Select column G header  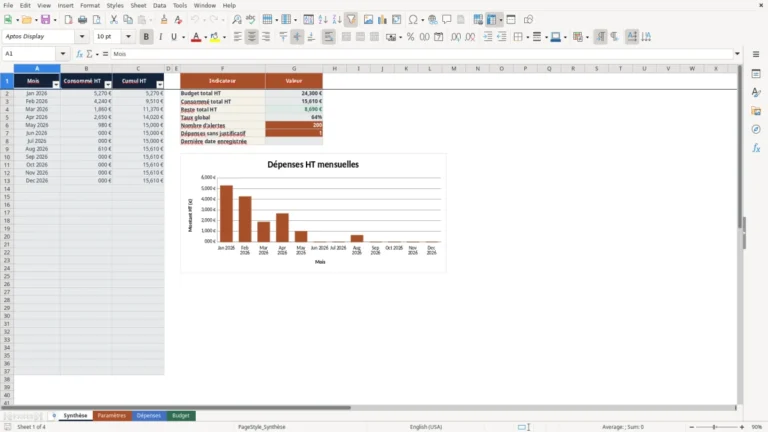pyautogui.click(x=294, y=69)
